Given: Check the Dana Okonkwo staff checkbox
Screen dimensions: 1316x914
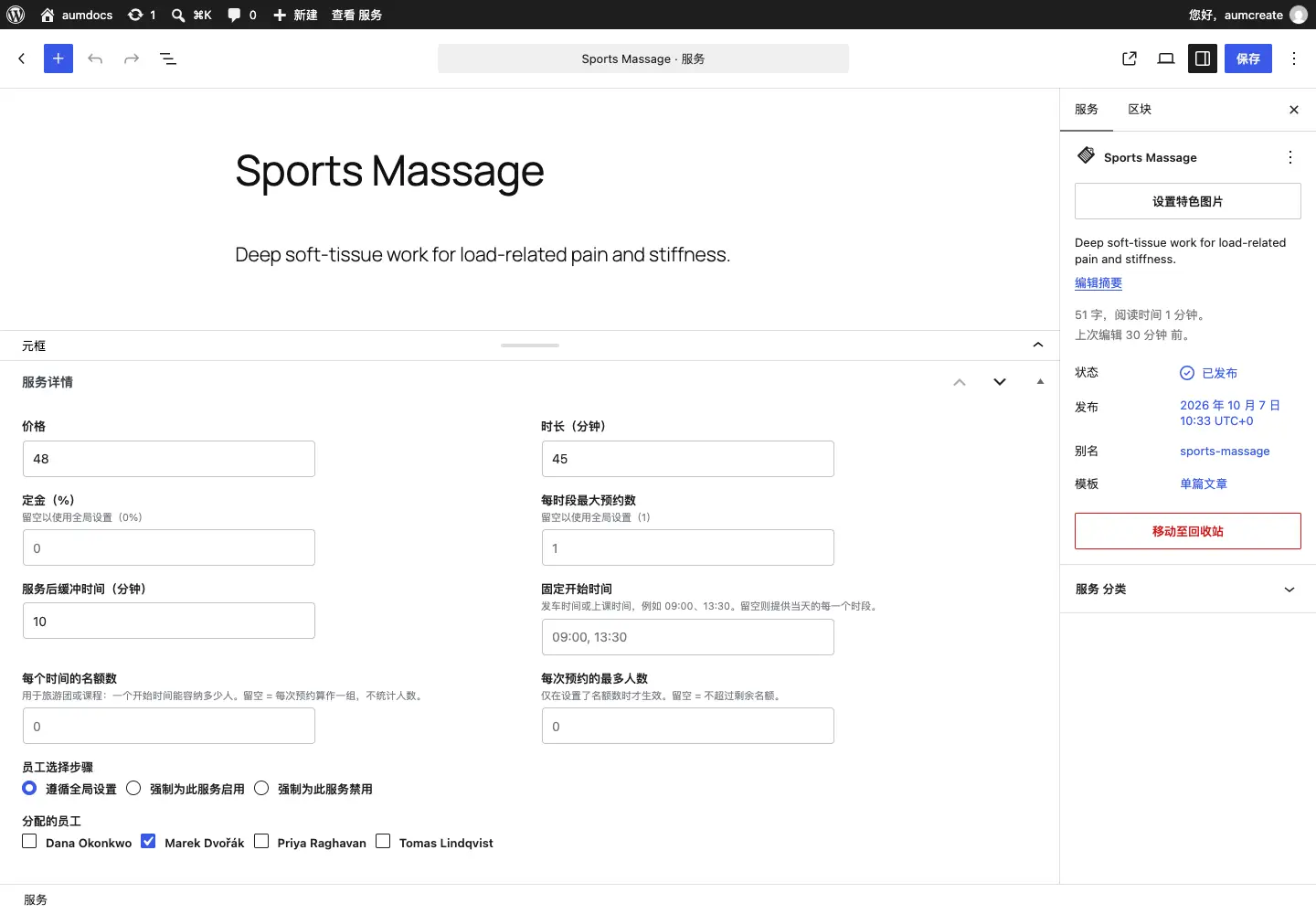Looking at the screenshot, I should (29, 841).
